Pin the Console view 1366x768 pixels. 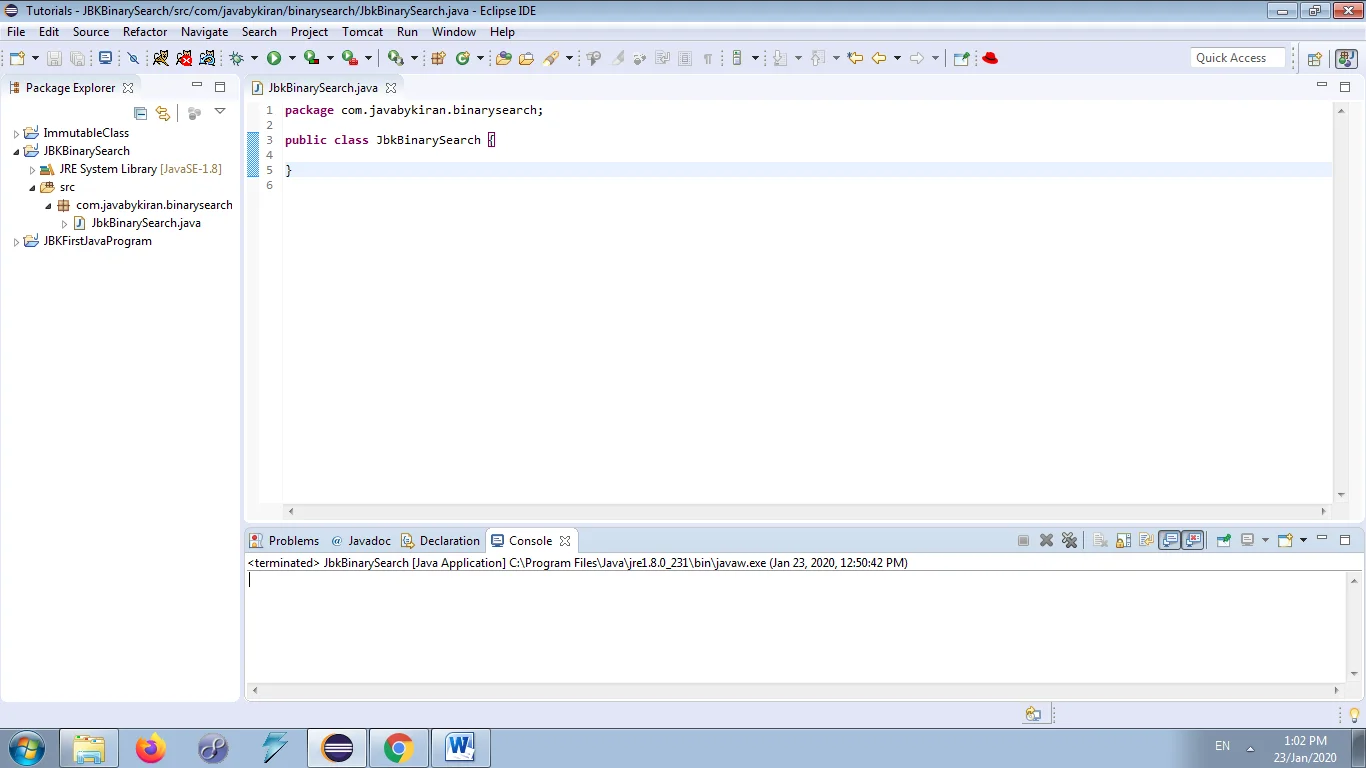tap(1224, 540)
